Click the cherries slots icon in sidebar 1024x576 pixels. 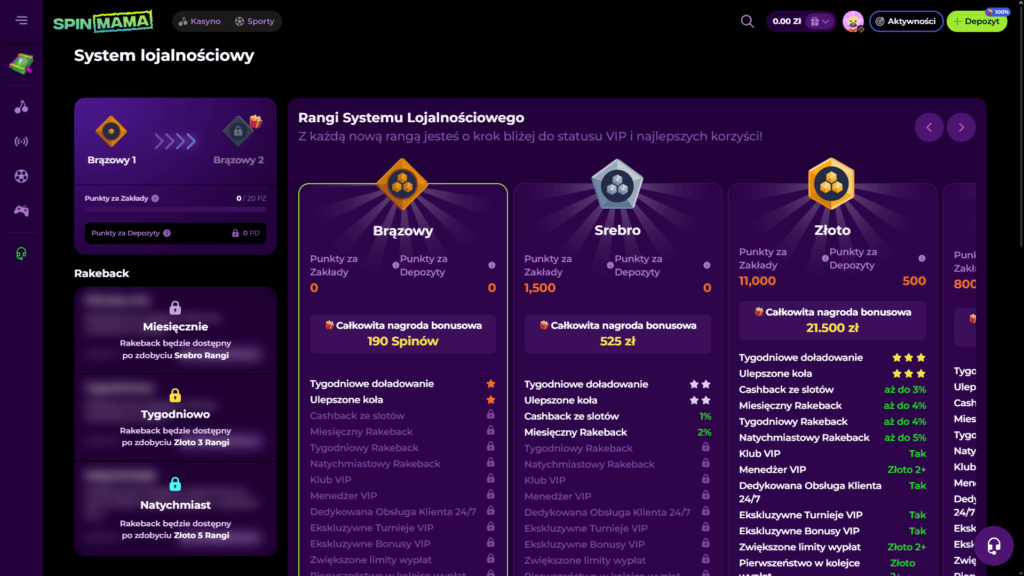coord(21,107)
